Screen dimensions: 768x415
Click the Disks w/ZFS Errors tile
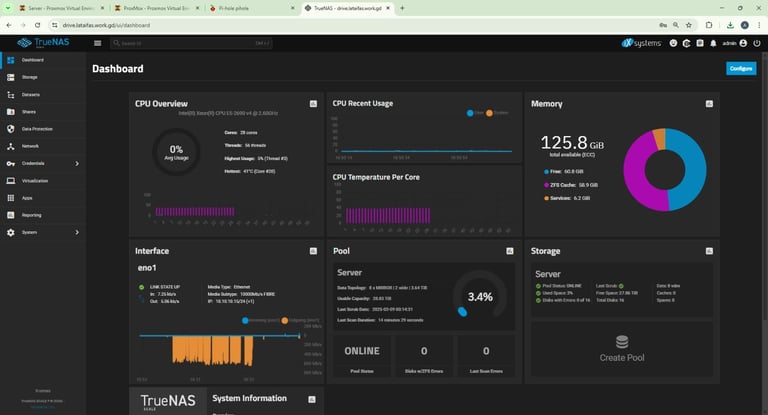click(424, 356)
